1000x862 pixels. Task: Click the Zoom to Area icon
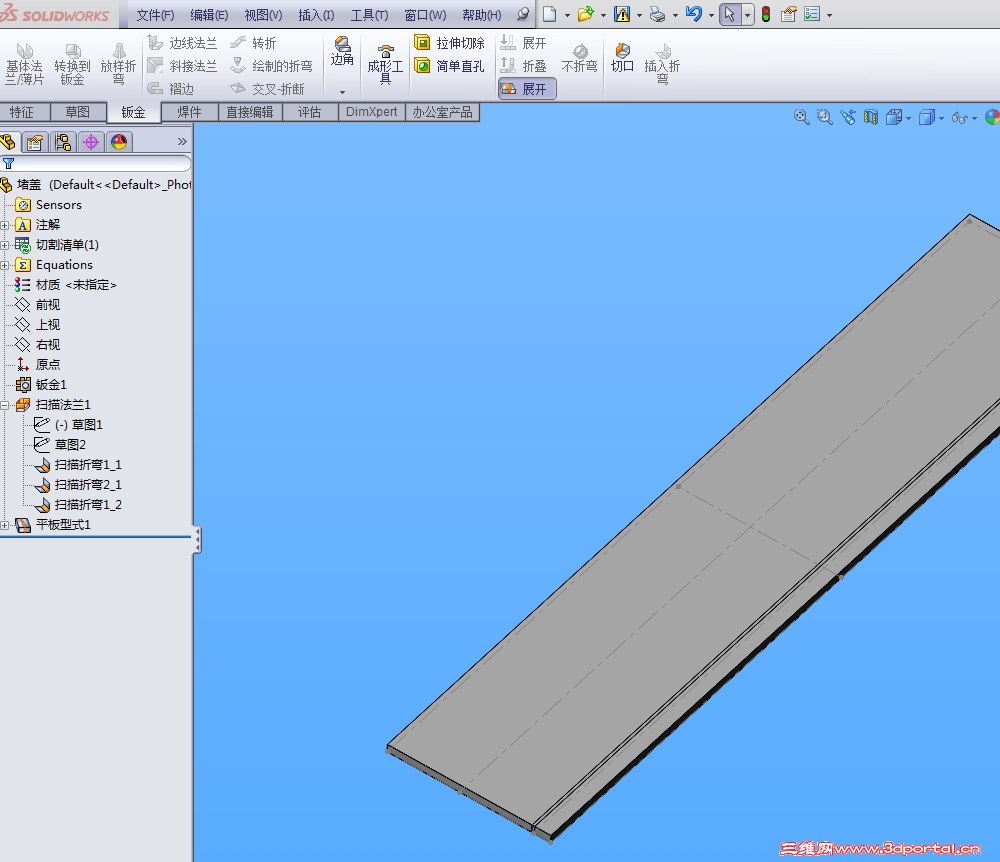click(825, 117)
